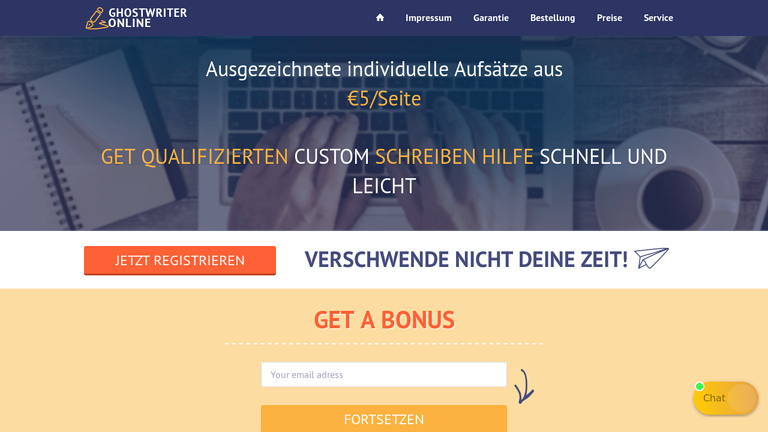The image size is (768, 432).
Task: Click the Verschwende nicht deine Zeit headline
Action: tap(466, 259)
